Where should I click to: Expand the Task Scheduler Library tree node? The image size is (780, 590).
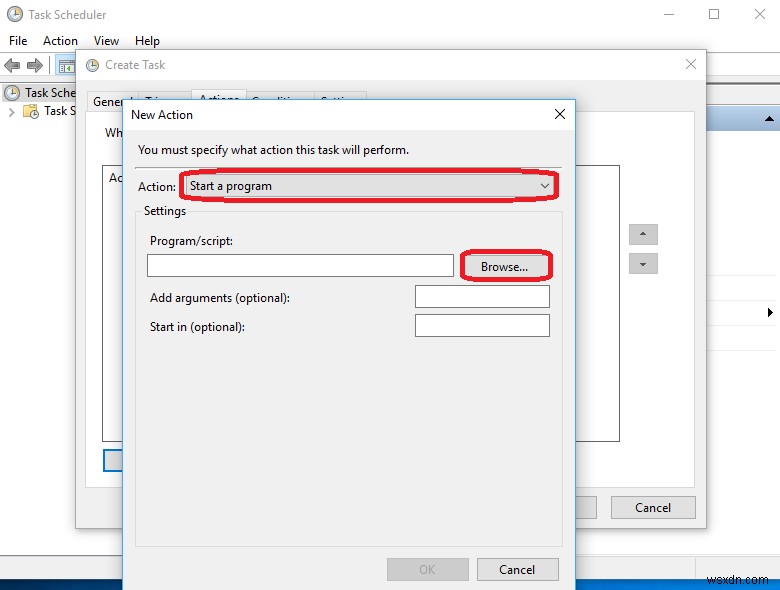tap(11, 112)
